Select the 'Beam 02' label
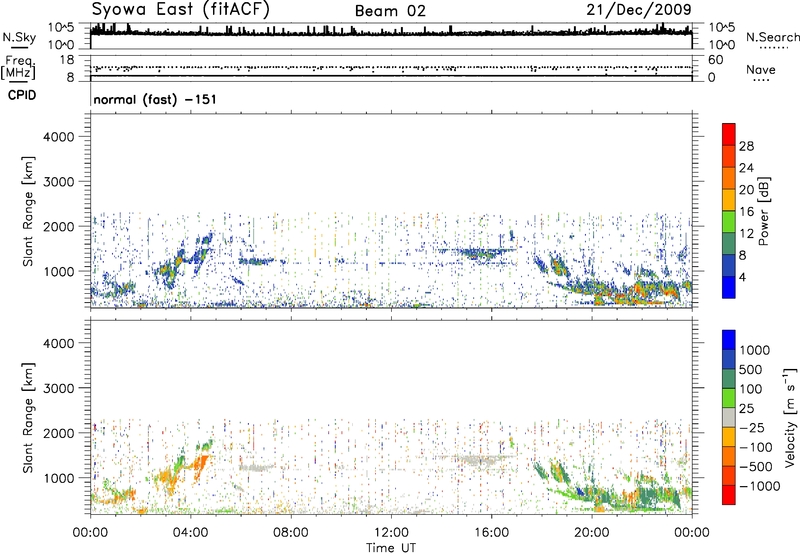 [x=390, y=11]
